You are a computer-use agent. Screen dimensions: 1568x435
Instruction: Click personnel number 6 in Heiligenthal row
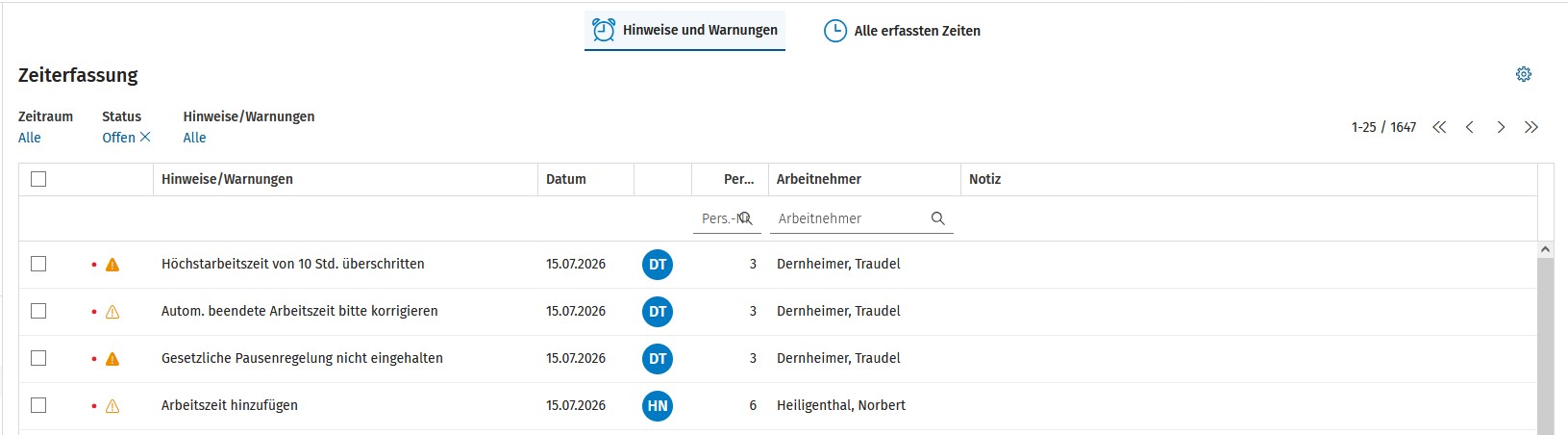[x=753, y=405]
